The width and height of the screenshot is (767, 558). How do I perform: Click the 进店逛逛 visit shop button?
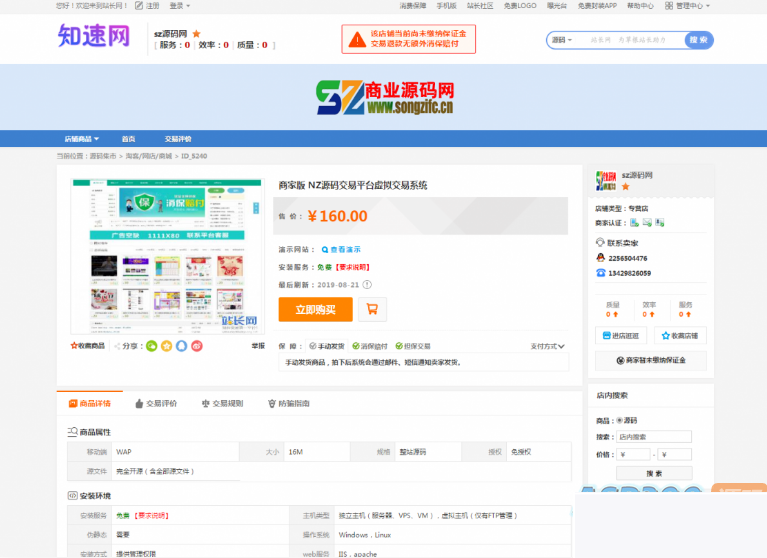(x=621, y=335)
